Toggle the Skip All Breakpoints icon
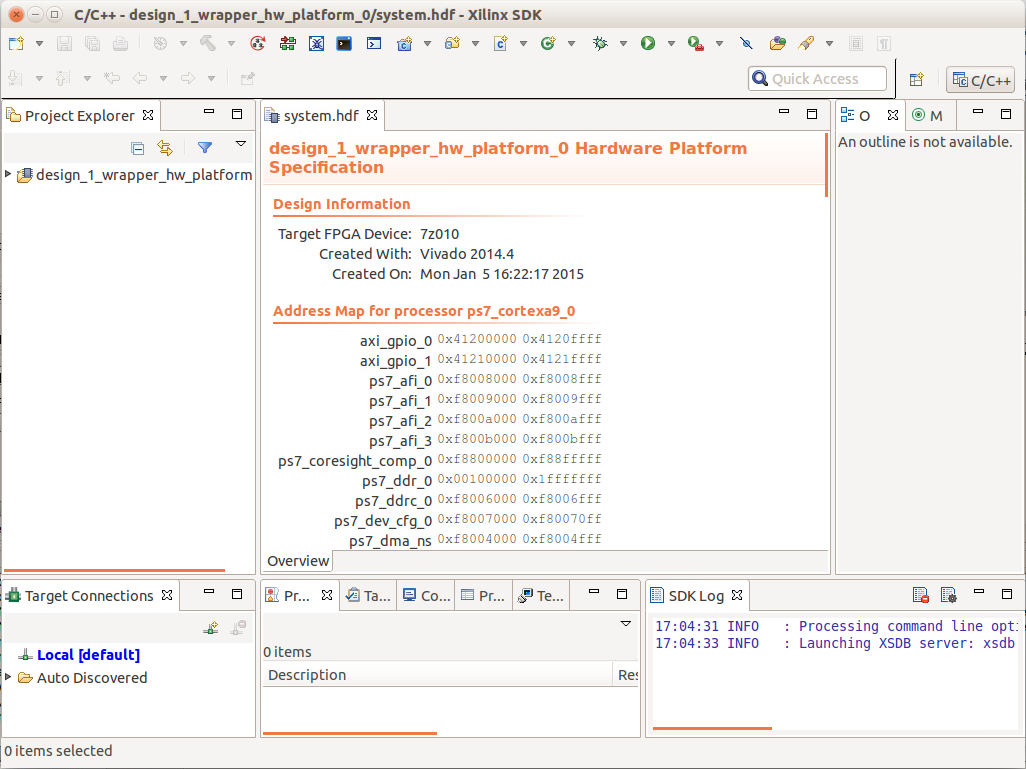This screenshot has height=769, width=1026. (747, 44)
